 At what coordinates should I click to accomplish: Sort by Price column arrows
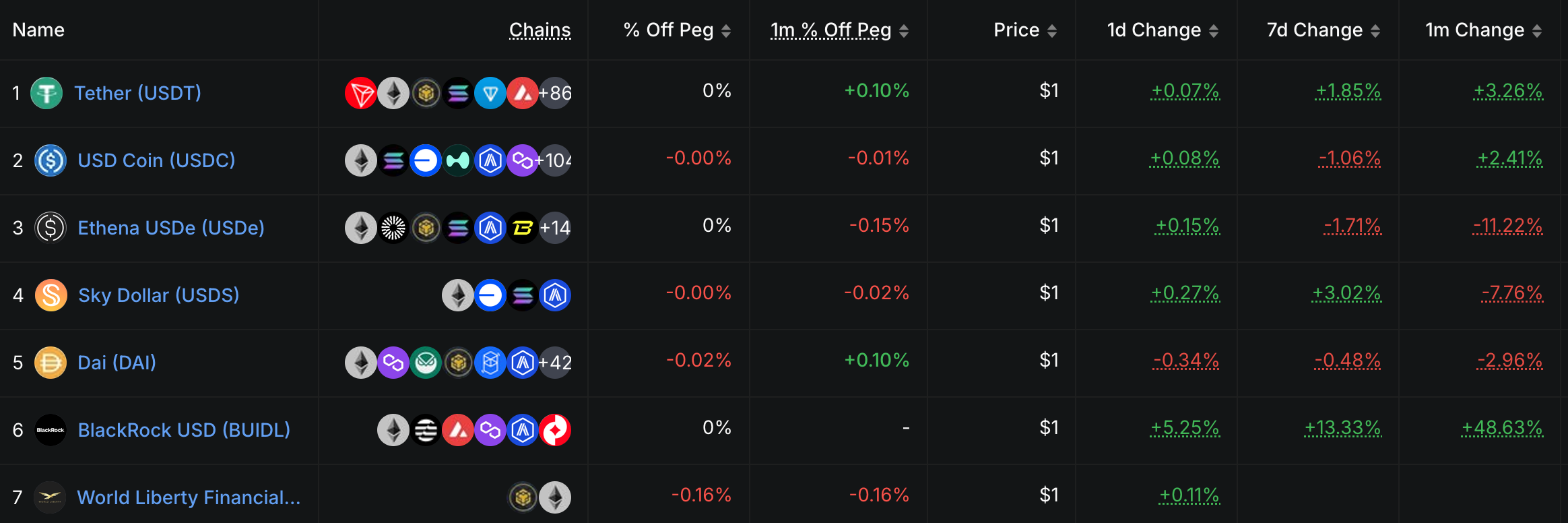pyautogui.click(x=1052, y=31)
